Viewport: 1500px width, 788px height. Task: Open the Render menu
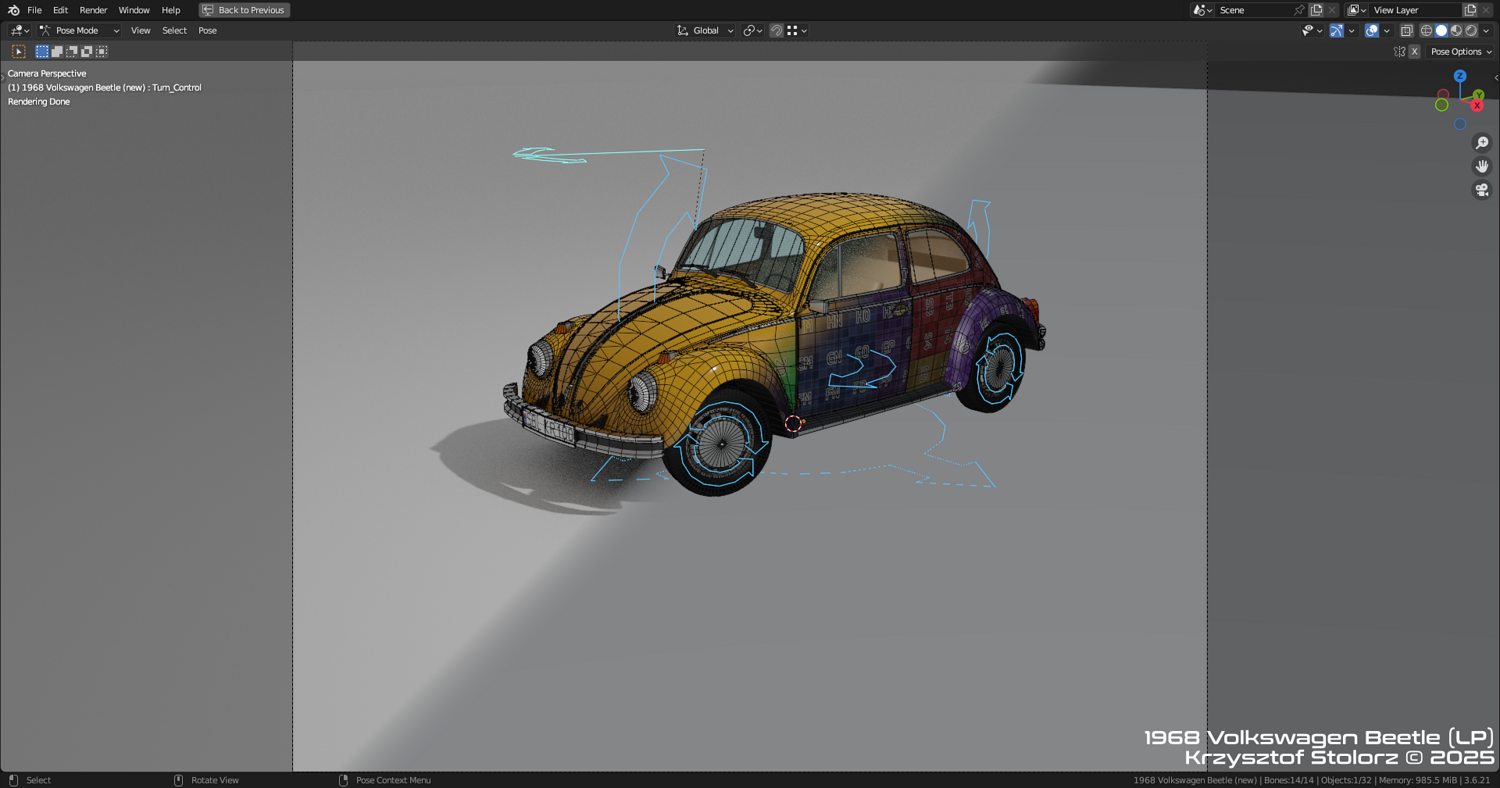pos(93,10)
